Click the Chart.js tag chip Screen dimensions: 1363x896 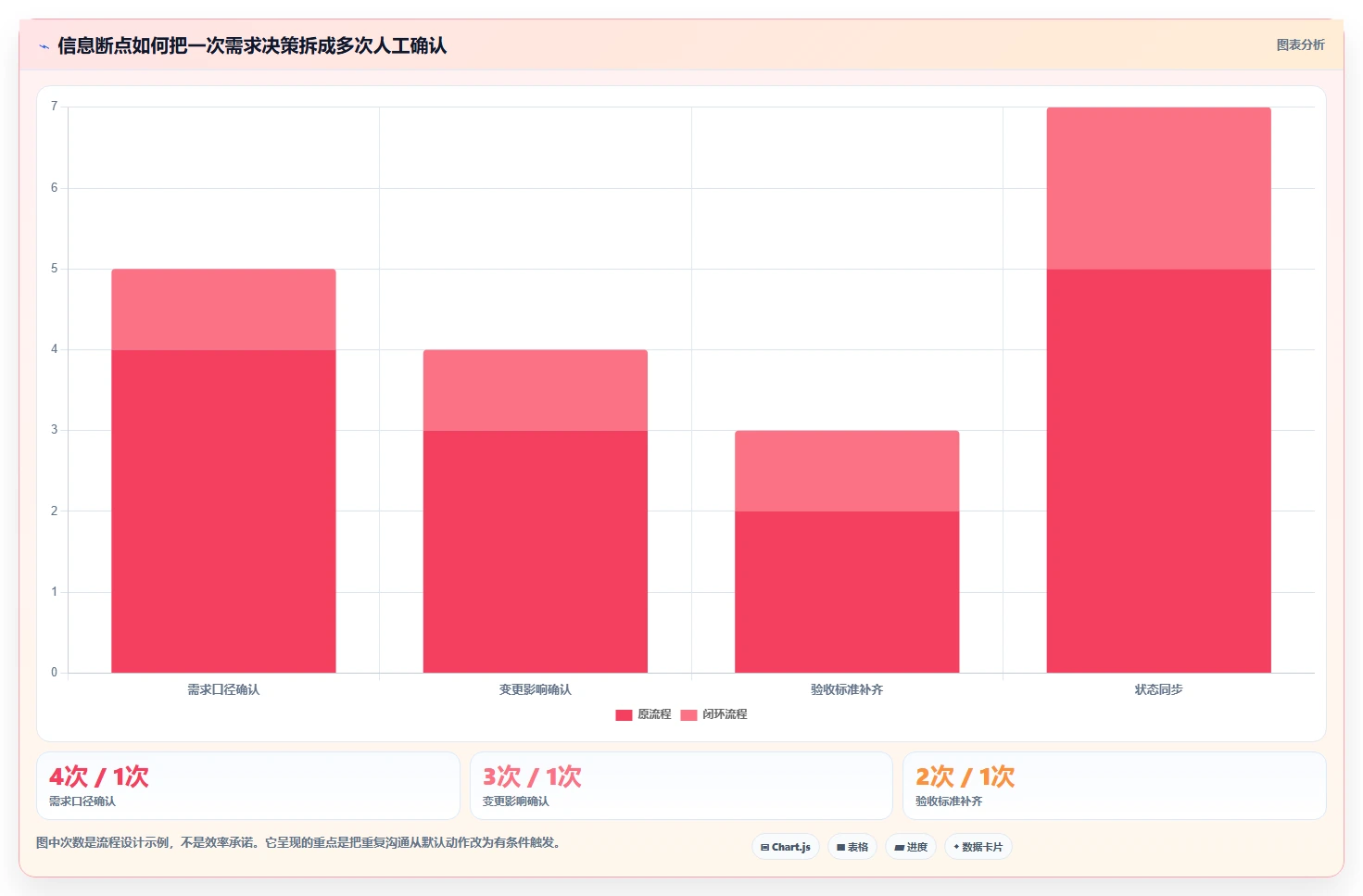coord(786,847)
